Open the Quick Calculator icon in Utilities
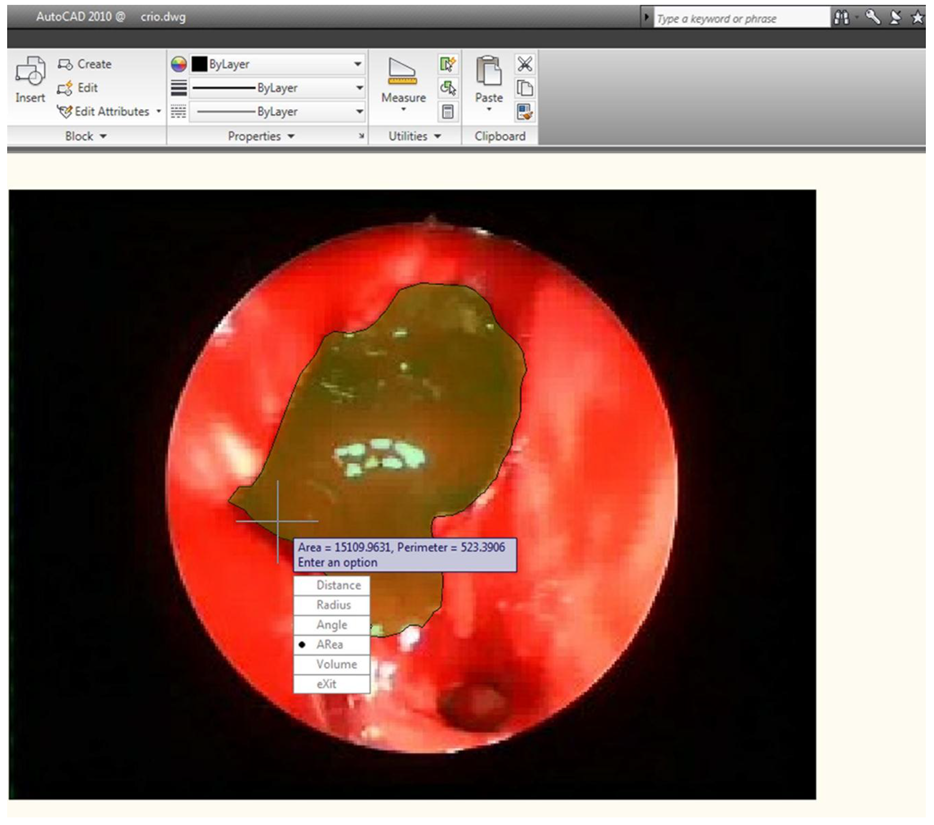 pos(448,112)
